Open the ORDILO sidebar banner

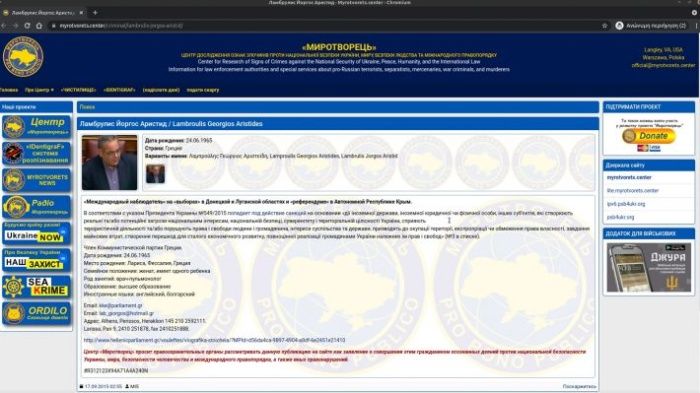36,313
